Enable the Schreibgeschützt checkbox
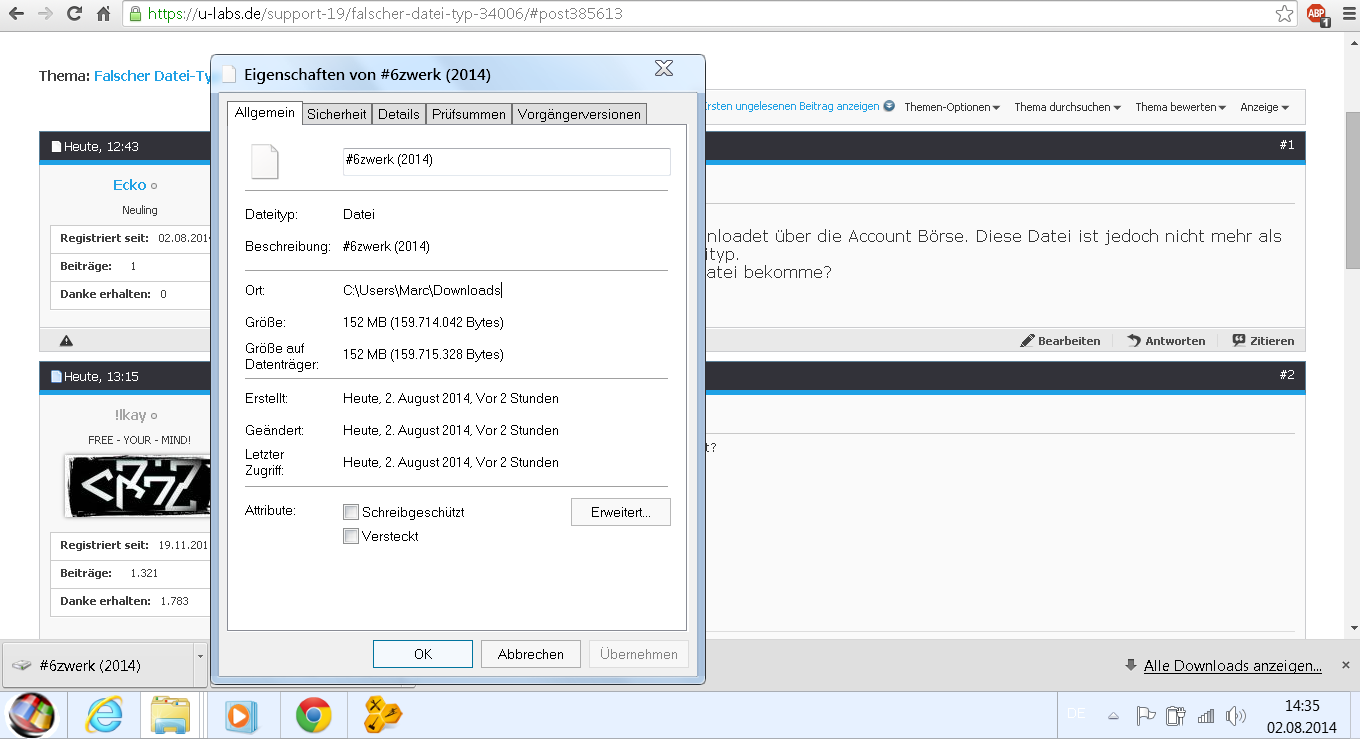 coord(351,512)
